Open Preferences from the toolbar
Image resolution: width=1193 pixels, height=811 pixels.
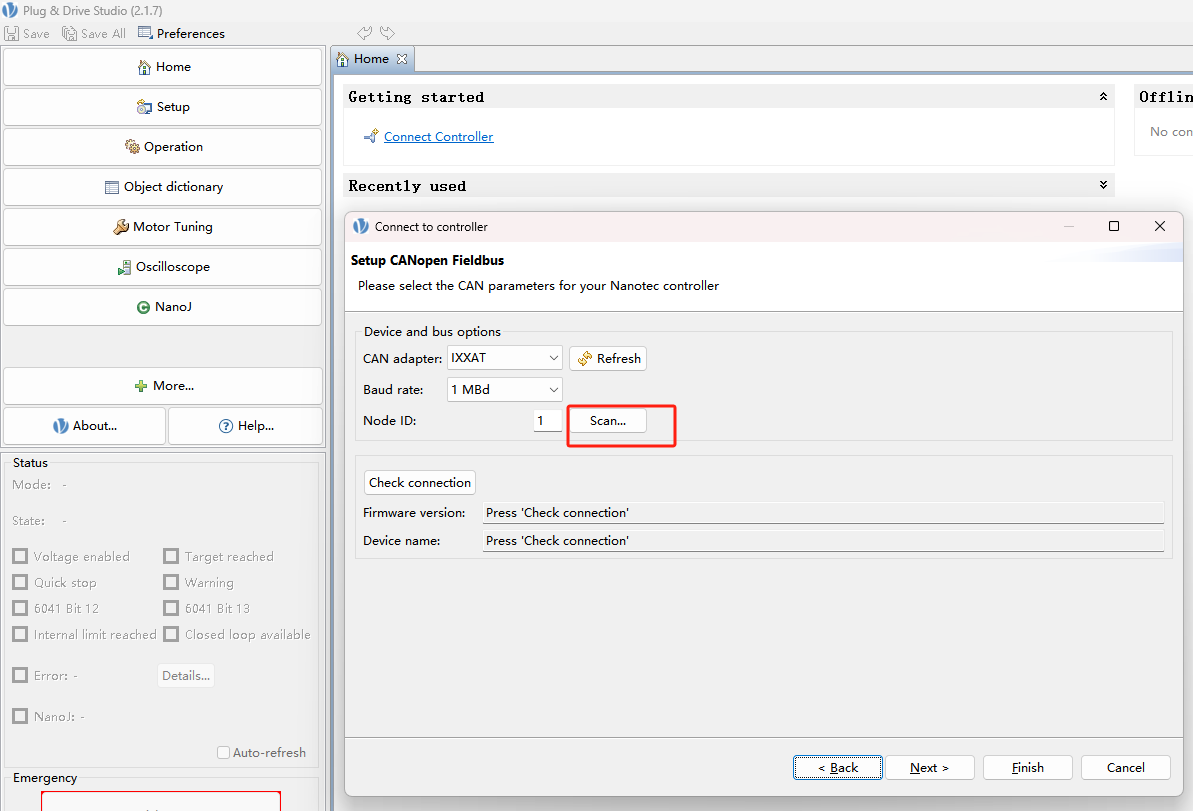(x=181, y=33)
